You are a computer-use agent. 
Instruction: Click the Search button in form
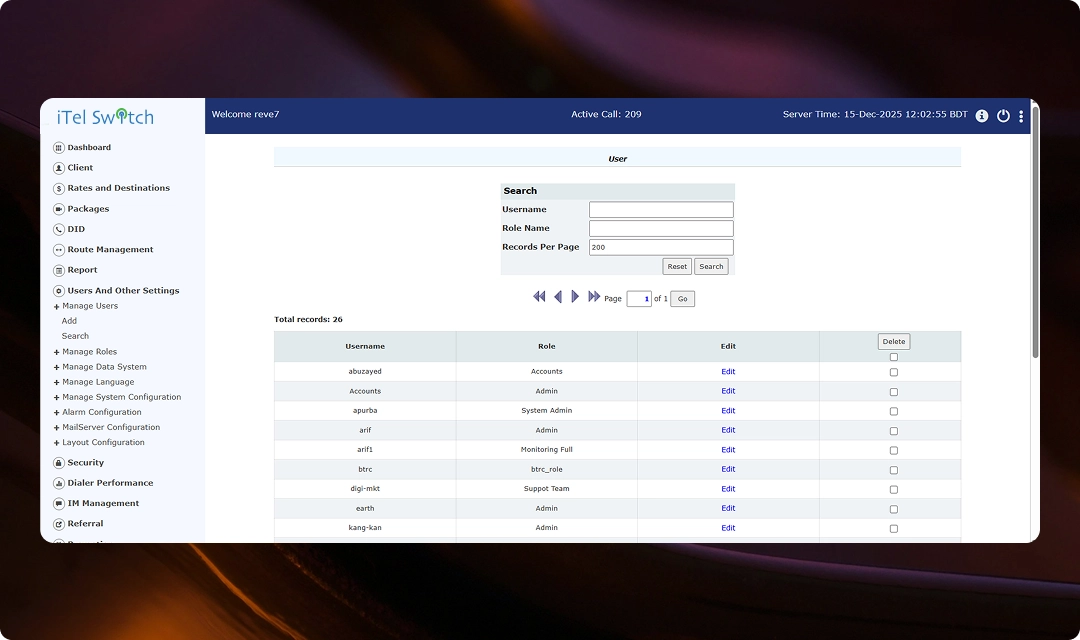point(711,267)
